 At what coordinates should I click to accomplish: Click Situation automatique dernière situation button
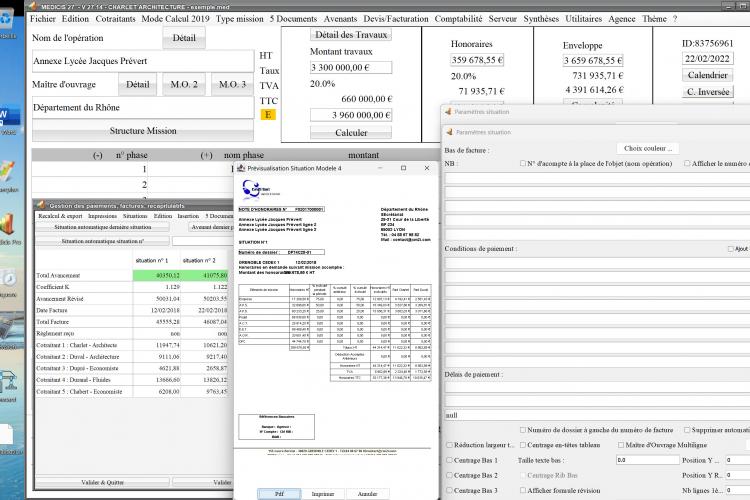(102, 227)
